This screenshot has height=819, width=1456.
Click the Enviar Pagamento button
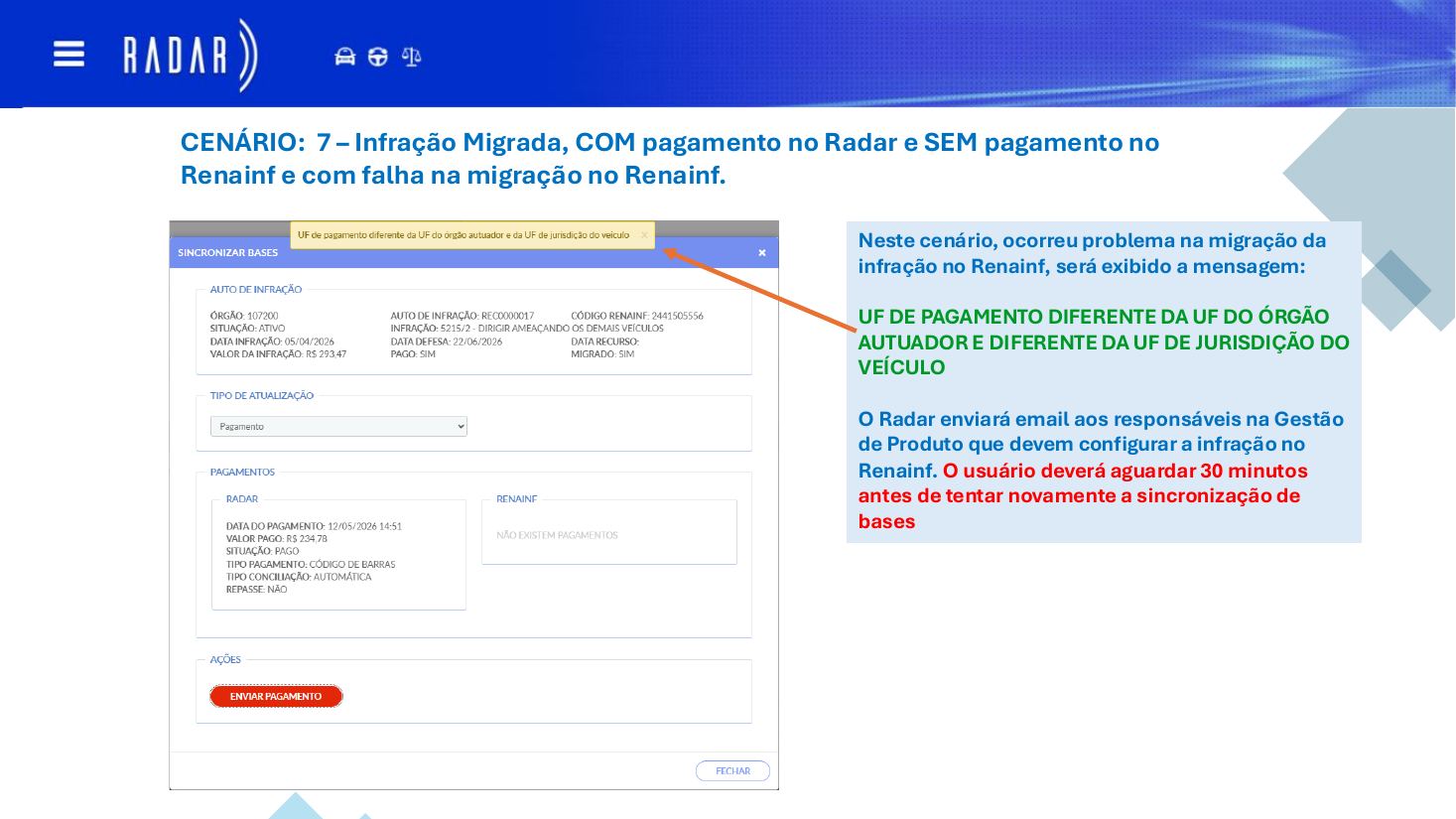(x=276, y=696)
